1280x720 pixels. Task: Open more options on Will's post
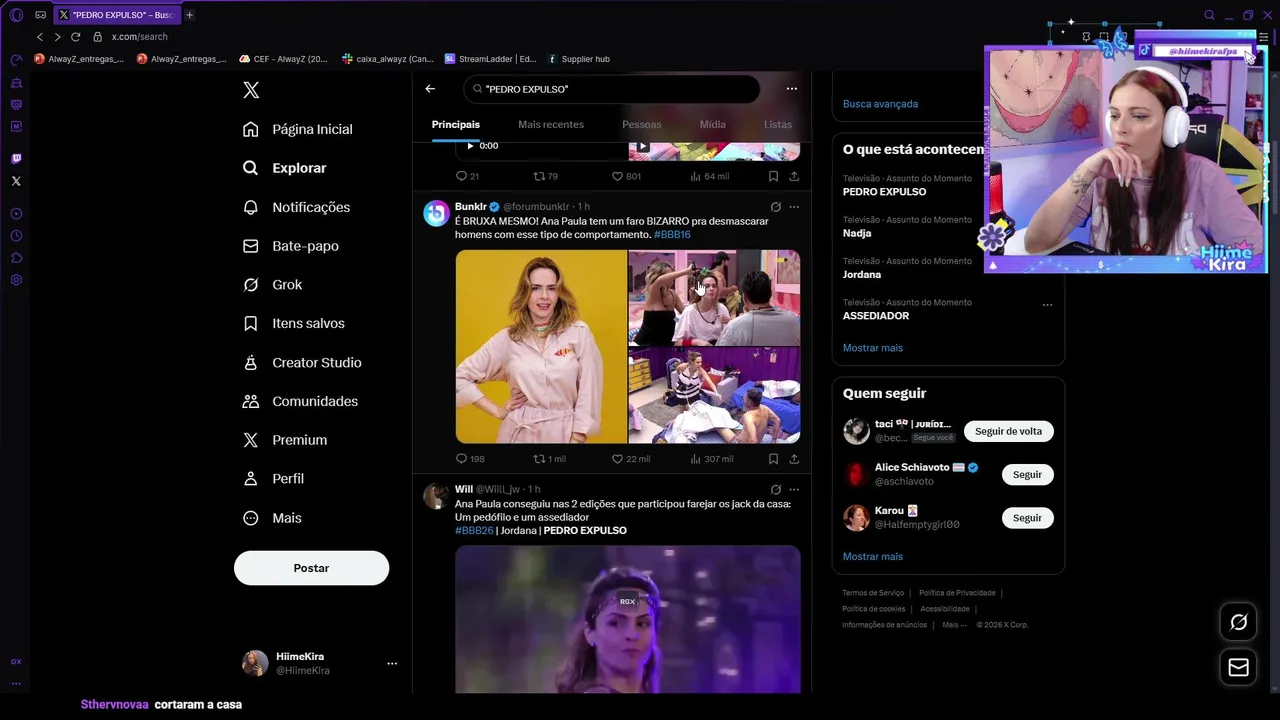point(794,489)
